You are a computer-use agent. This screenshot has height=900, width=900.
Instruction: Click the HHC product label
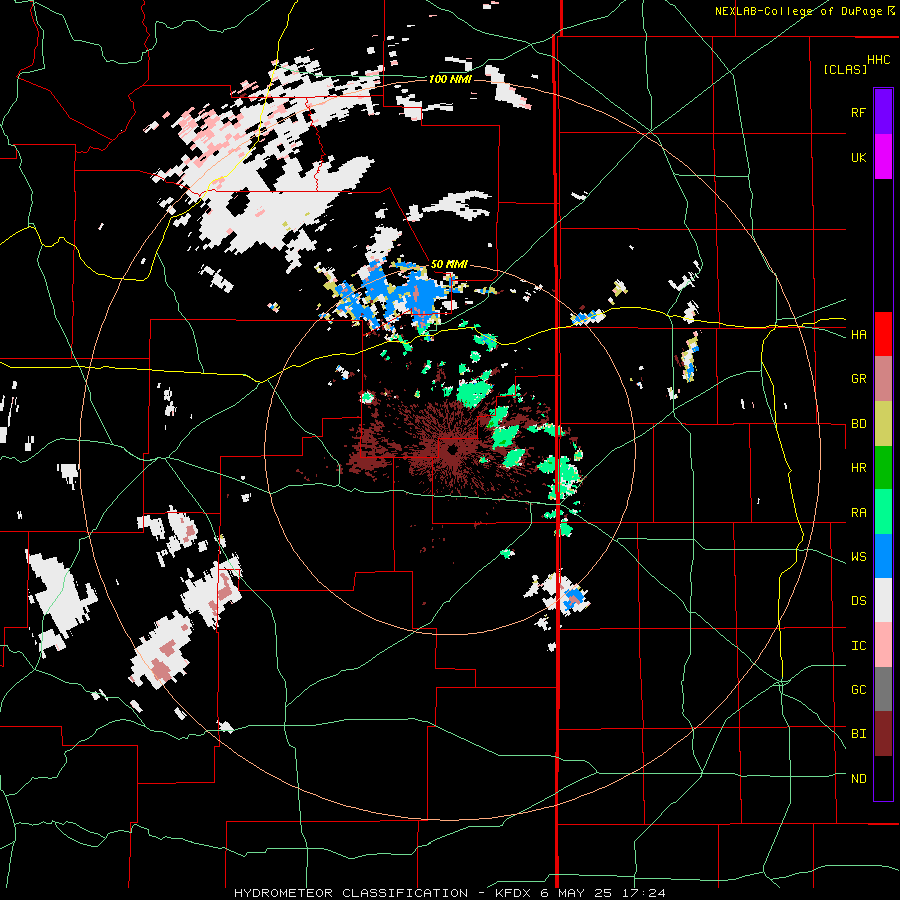point(879,60)
